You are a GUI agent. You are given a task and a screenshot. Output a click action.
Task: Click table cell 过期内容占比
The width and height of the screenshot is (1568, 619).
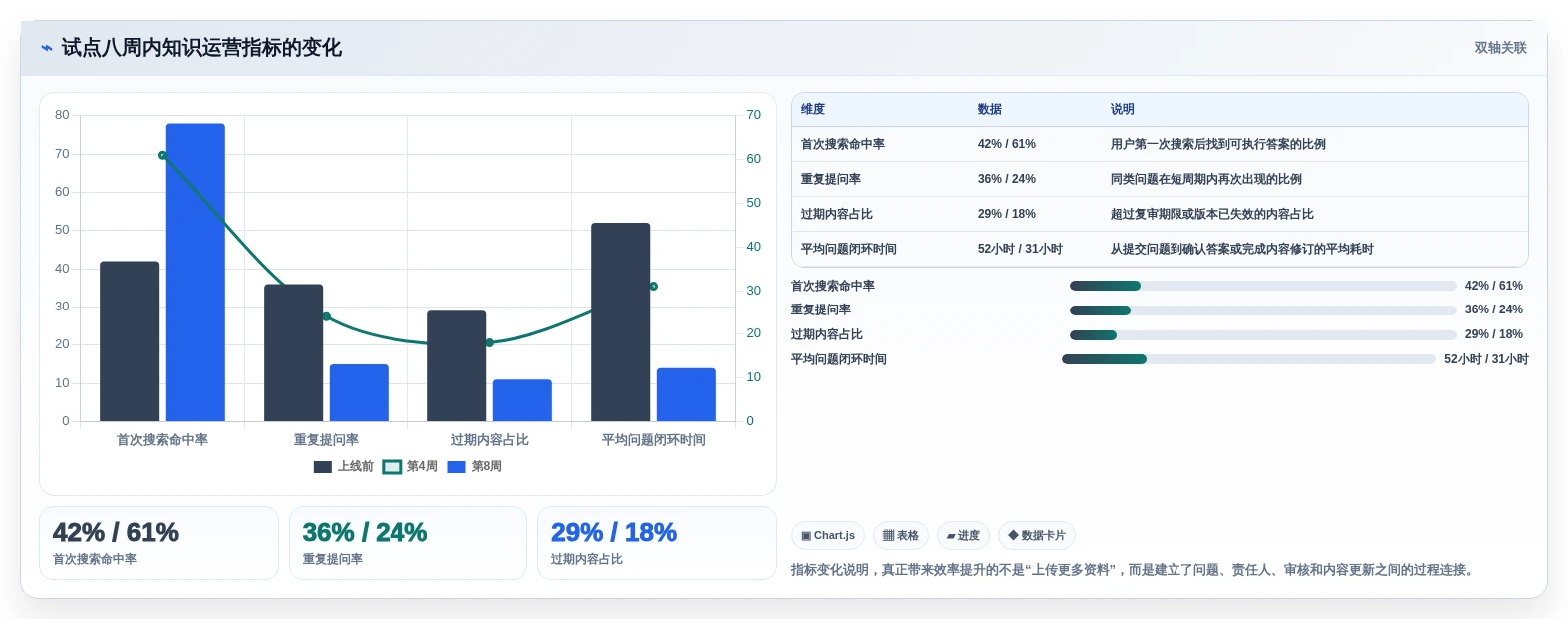(837, 214)
